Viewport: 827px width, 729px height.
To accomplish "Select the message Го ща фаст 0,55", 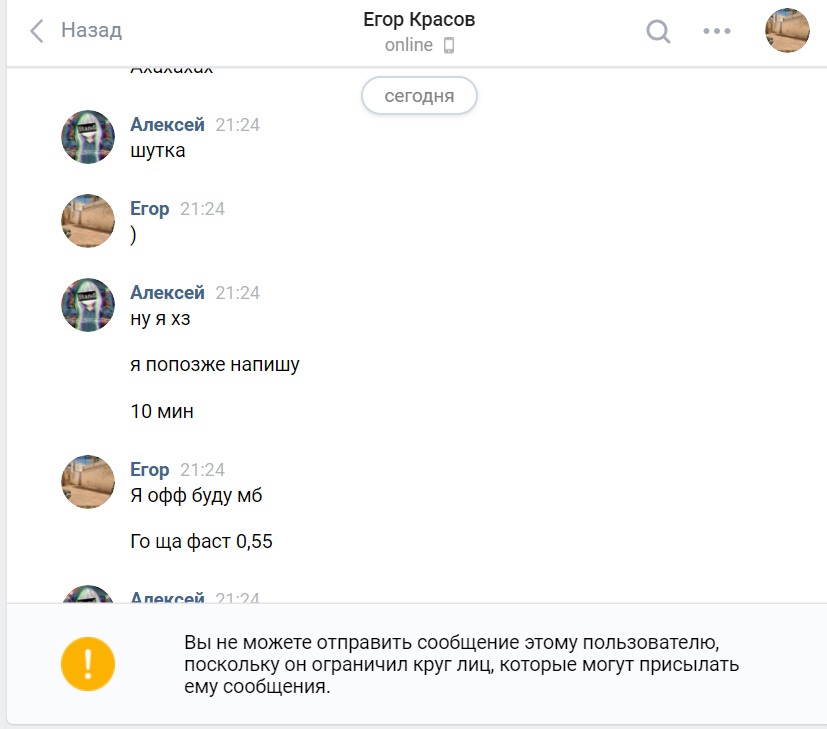I will coord(201,541).
